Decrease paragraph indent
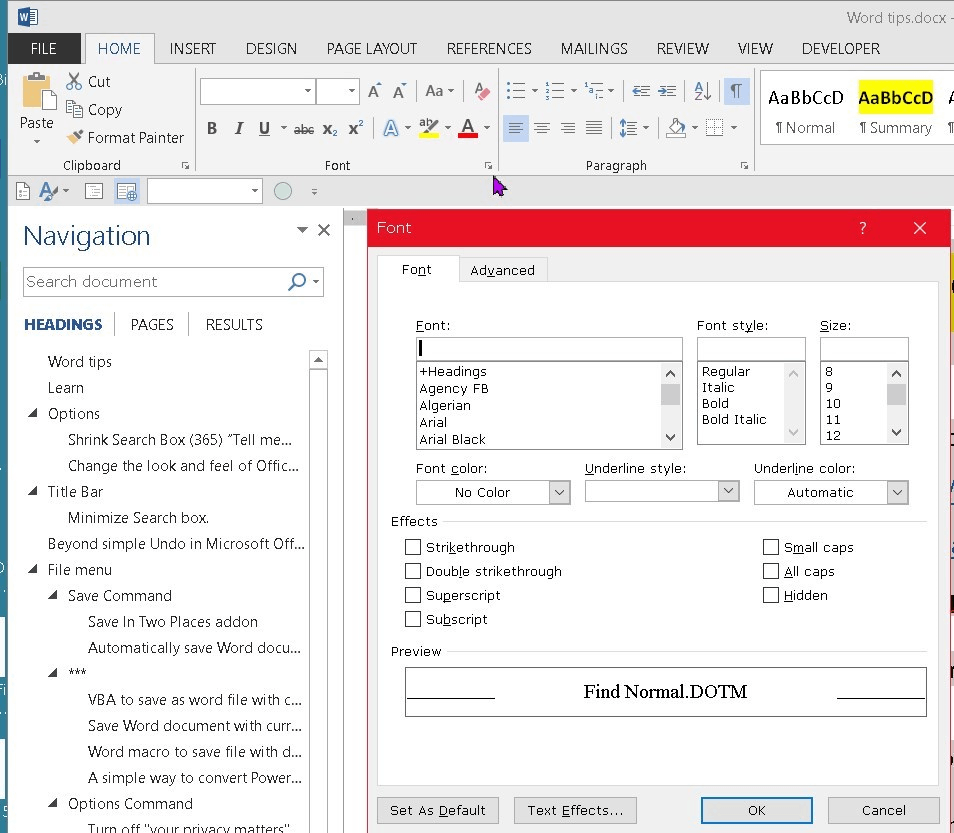This screenshot has height=833, width=954. [641, 91]
